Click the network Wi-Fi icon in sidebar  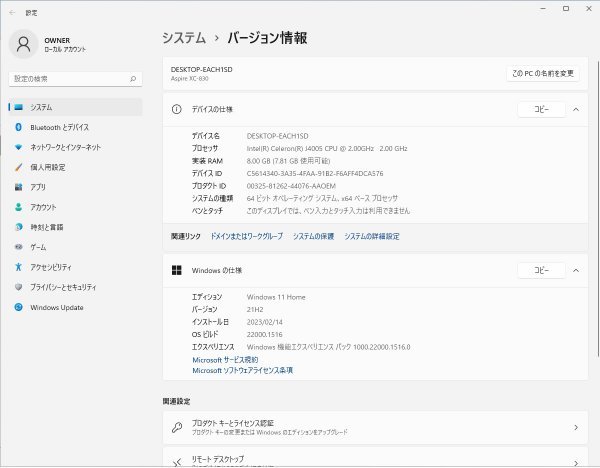coord(18,147)
